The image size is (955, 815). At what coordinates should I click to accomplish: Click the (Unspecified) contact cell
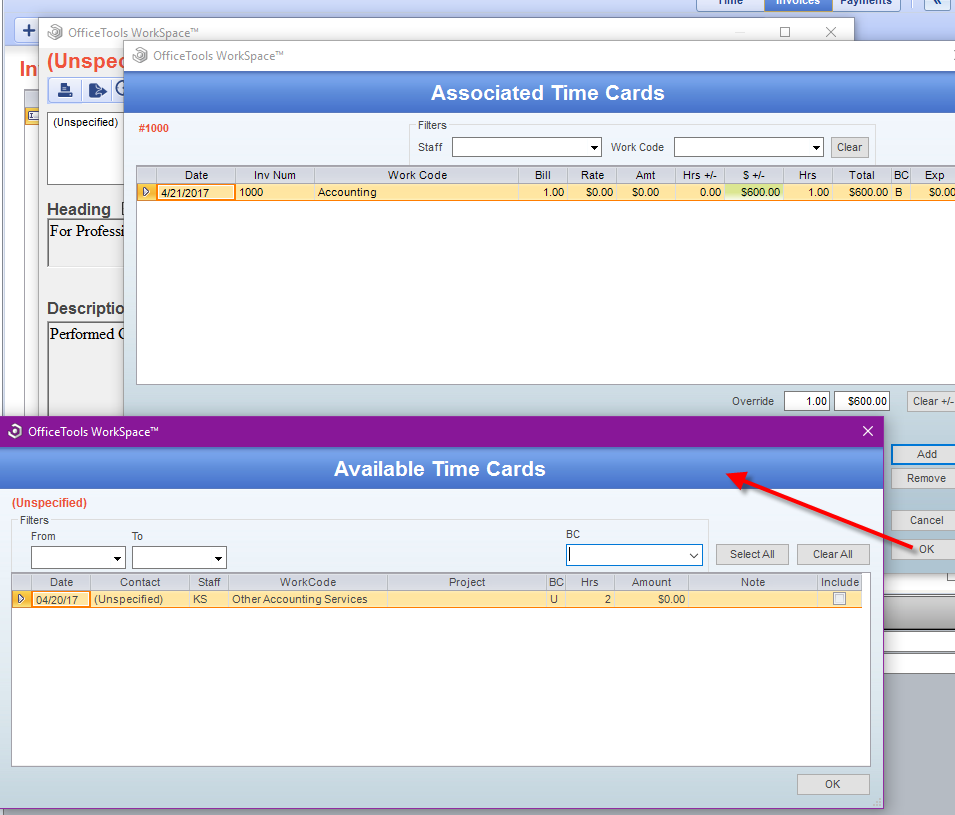[x=139, y=599]
